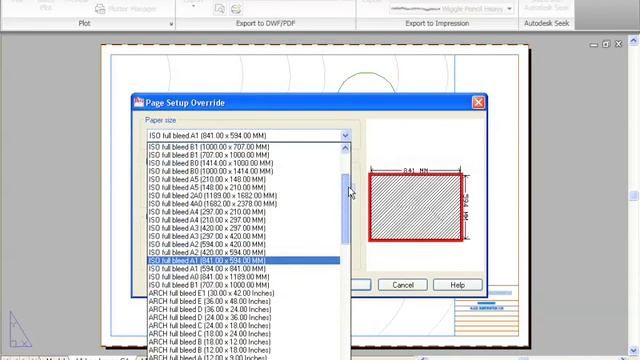
Task: Select ARCH full bleed E 36.00 x 48.00 Inches
Action: 244,301
